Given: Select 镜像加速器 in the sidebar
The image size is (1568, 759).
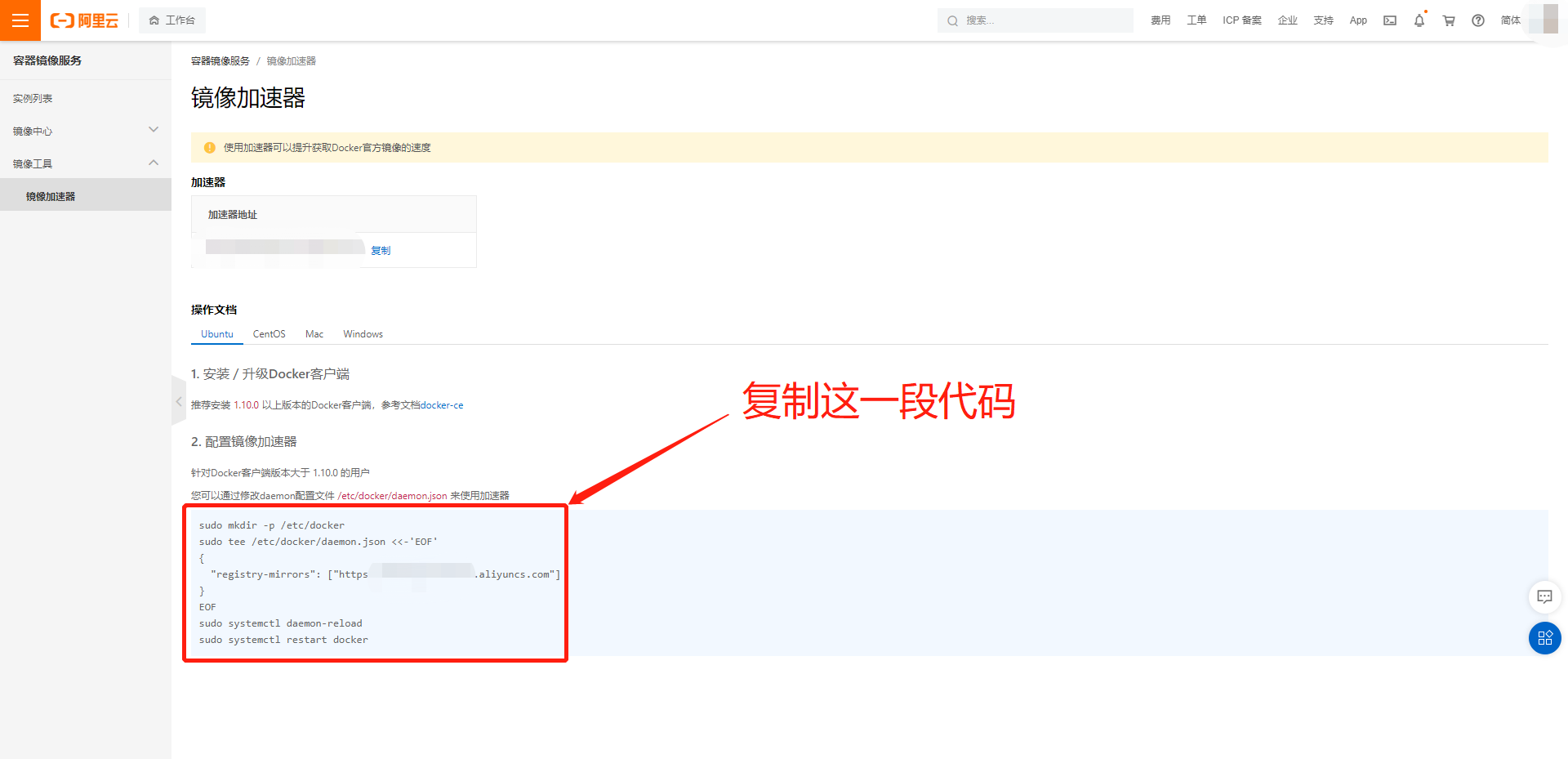Looking at the screenshot, I should pyautogui.click(x=86, y=196).
